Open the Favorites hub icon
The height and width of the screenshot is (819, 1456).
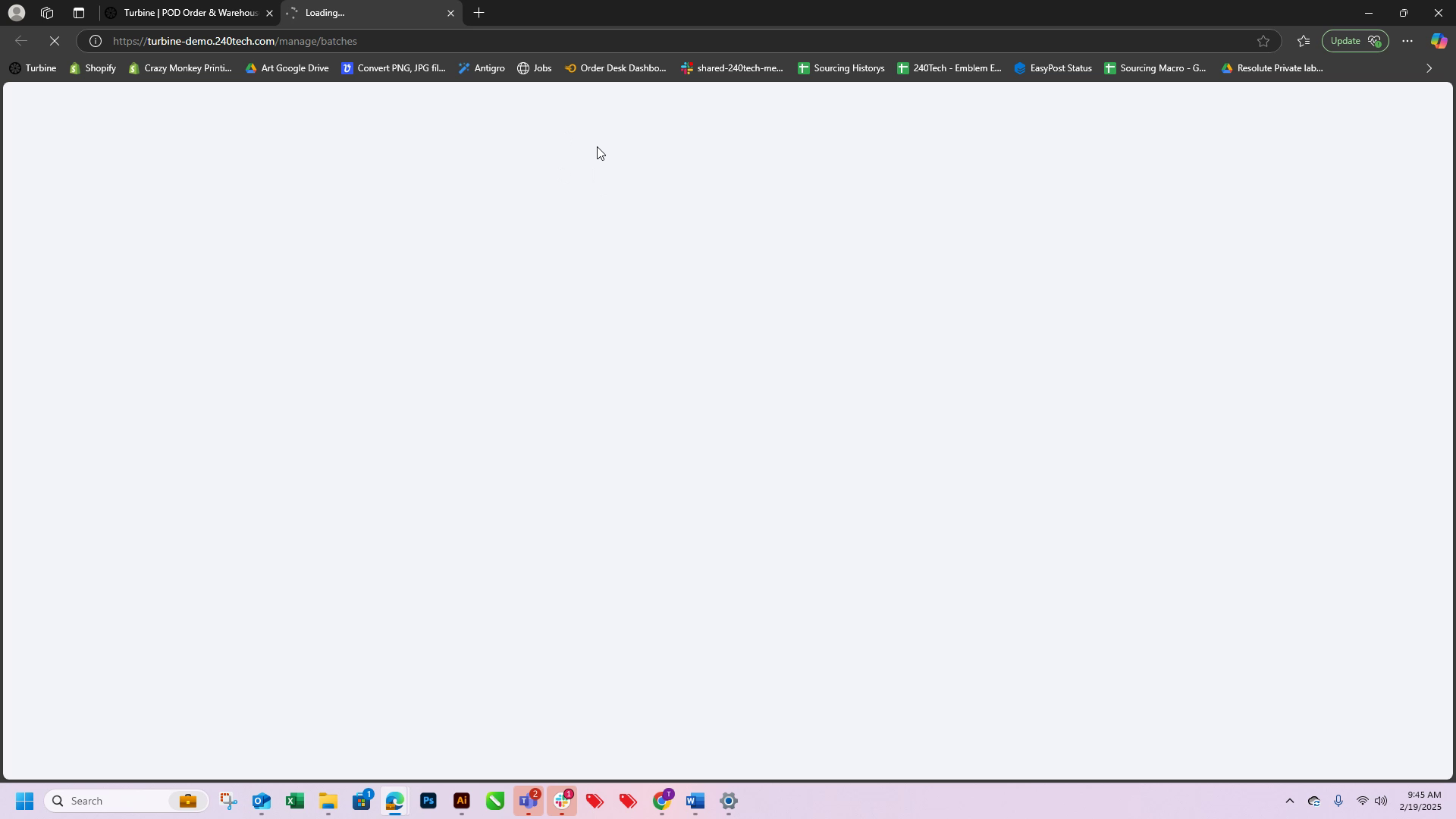pyautogui.click(x=1304, y=41)
